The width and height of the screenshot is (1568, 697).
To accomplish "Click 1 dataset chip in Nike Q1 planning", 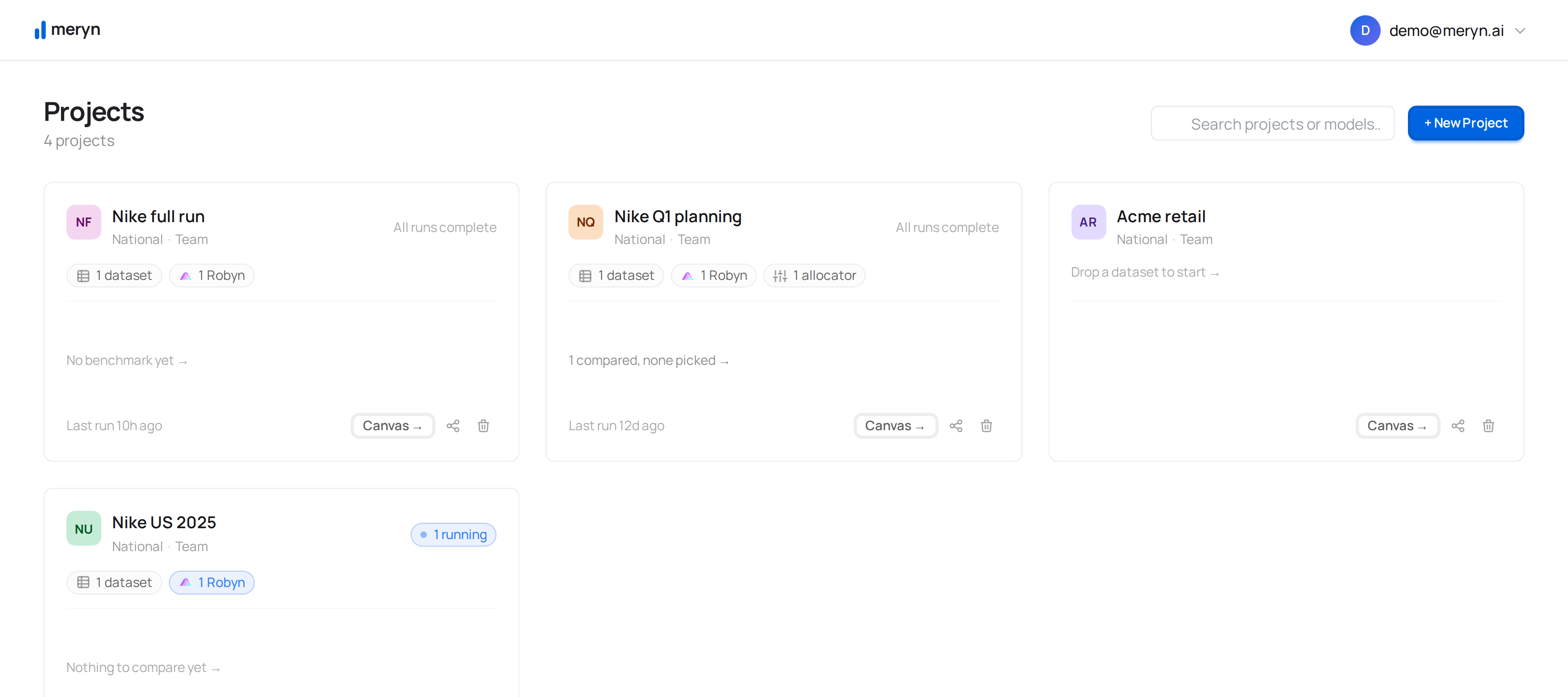I will pos(616,275).
